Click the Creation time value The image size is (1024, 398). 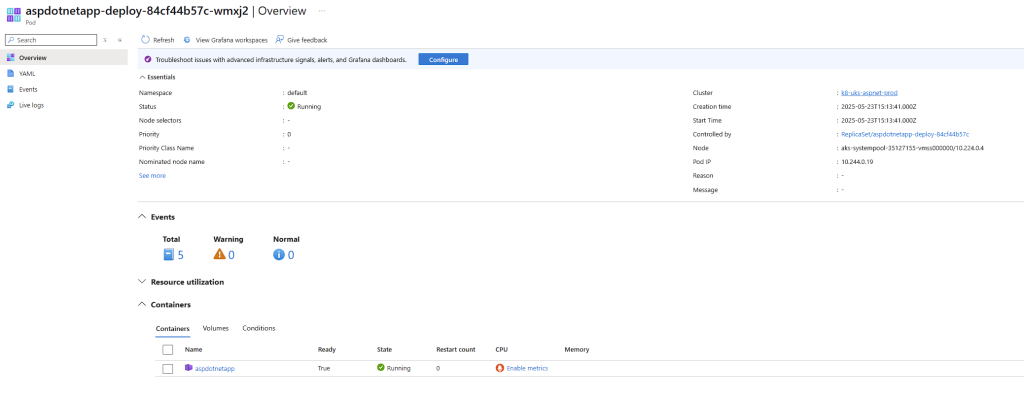(x=879, y=107)
